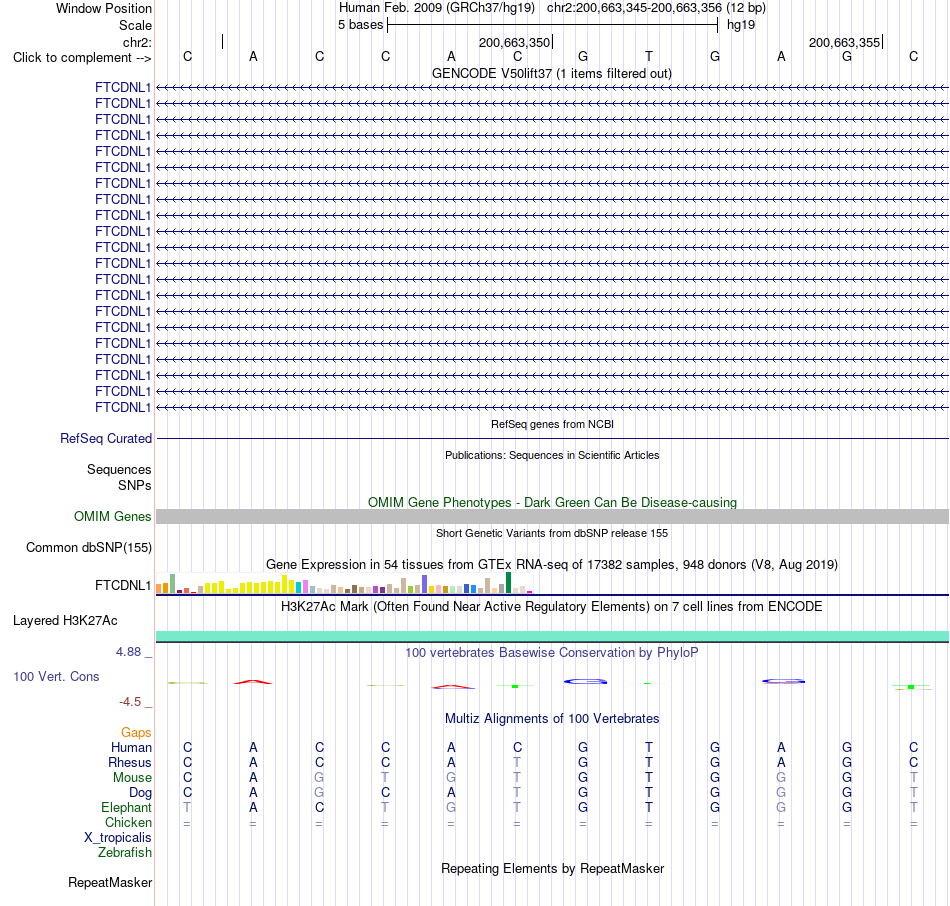Click the Dog alignment row label
The image size is (950, 906).
(x=141, y=793)
